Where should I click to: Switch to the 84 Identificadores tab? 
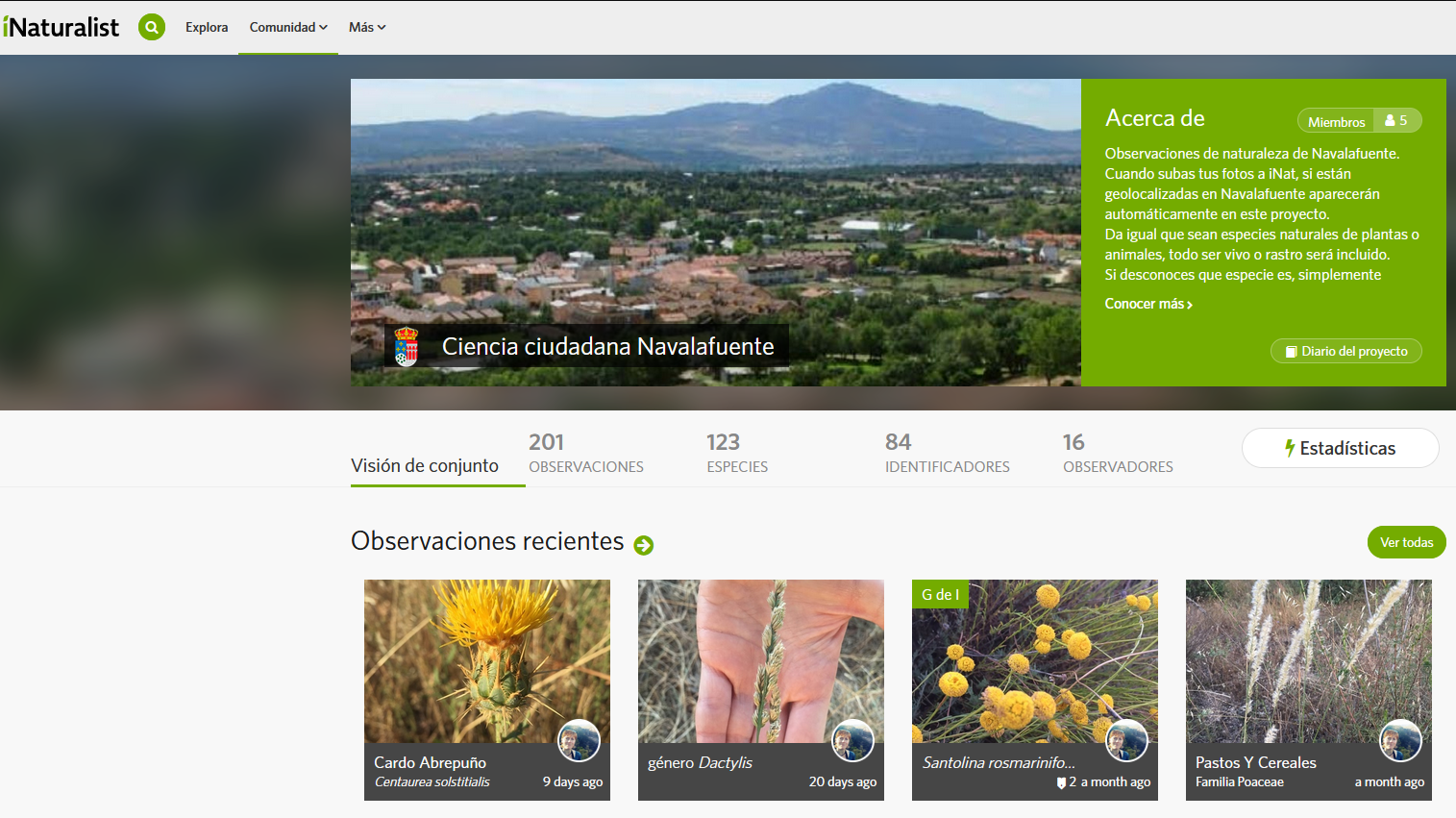[947, 454]
